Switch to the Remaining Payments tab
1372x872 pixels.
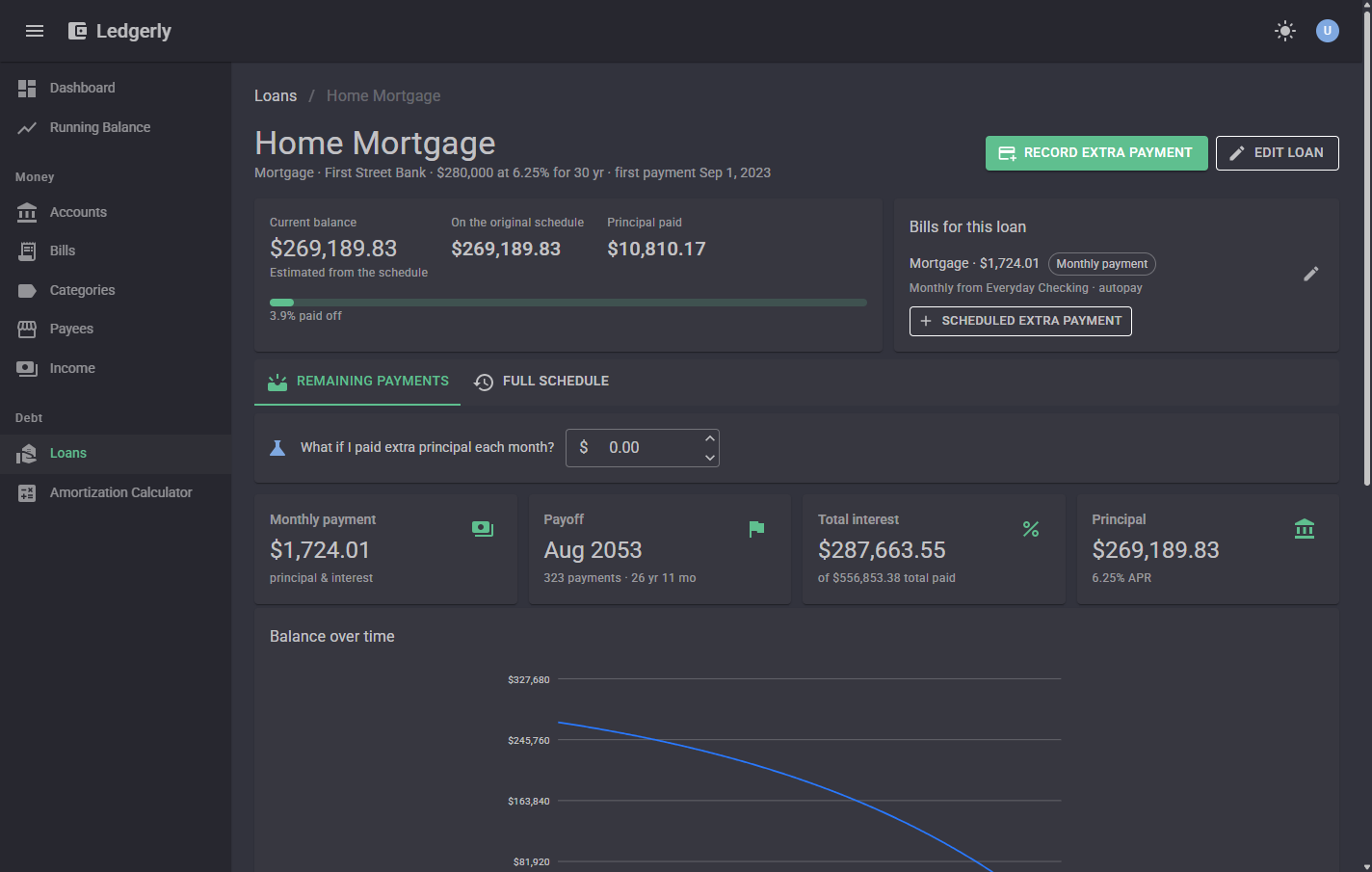[357, 382]
